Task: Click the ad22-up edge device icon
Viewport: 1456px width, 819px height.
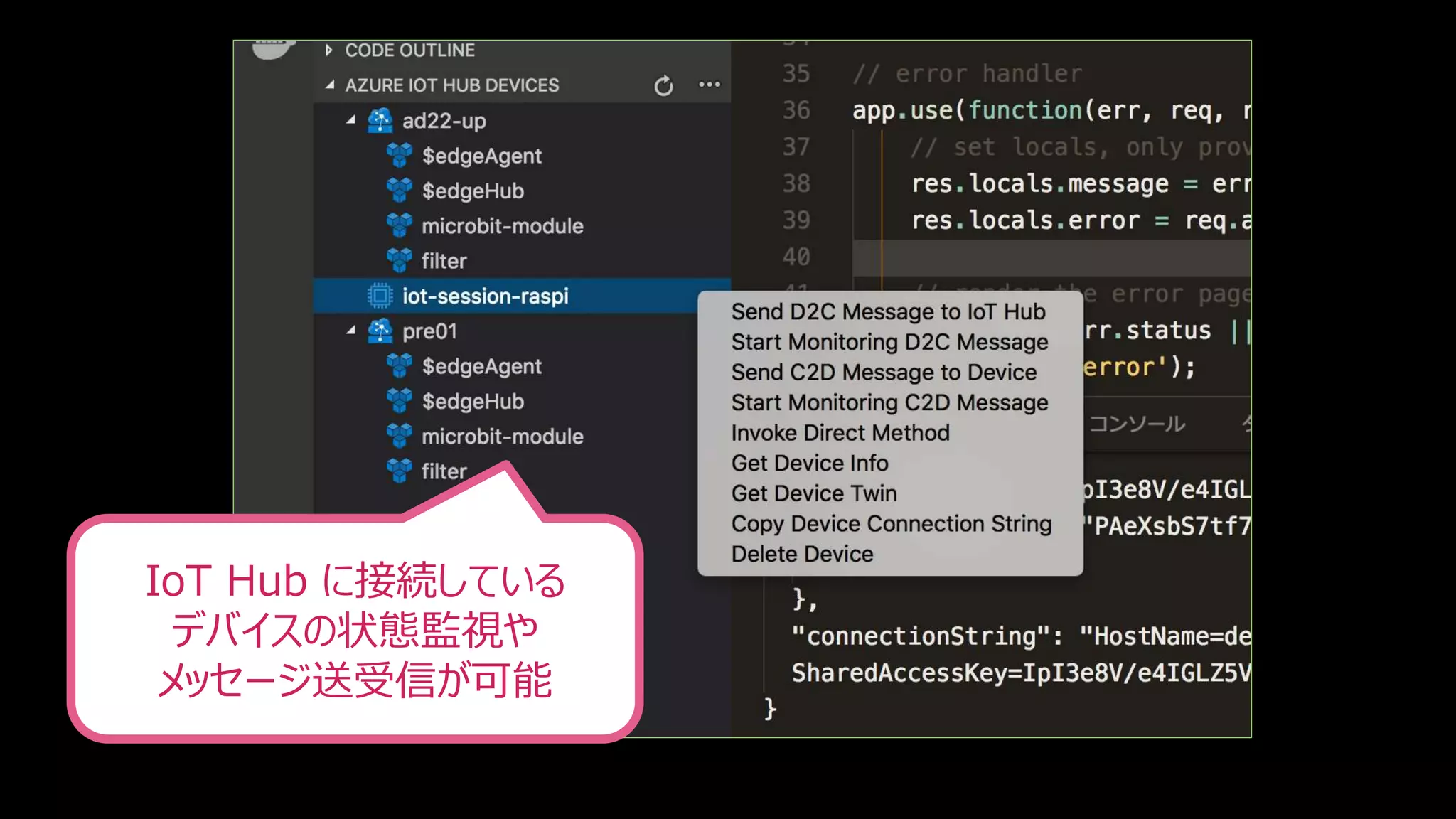Action: click(380, 121)
